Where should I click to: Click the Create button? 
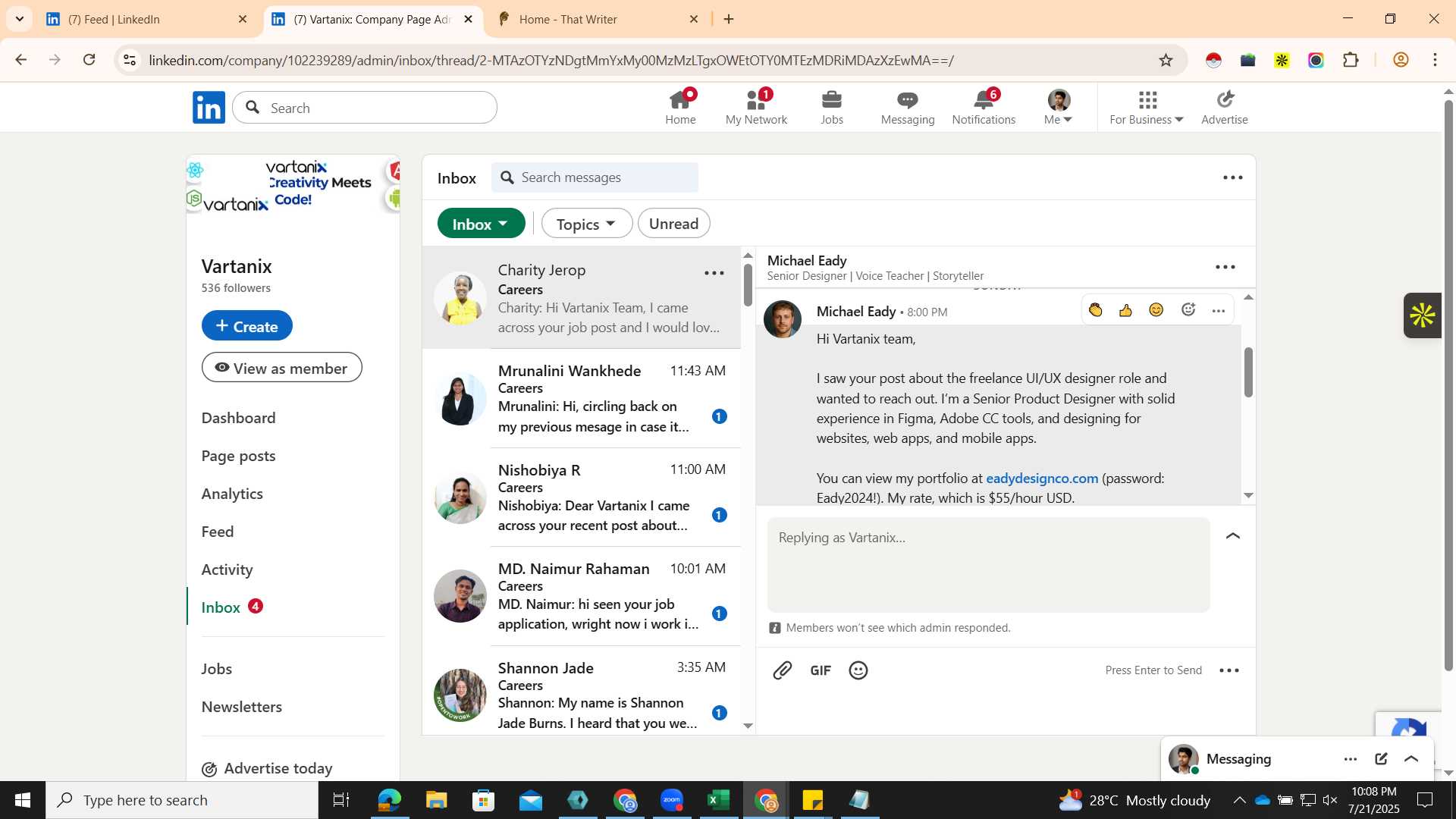coord(246,326)
